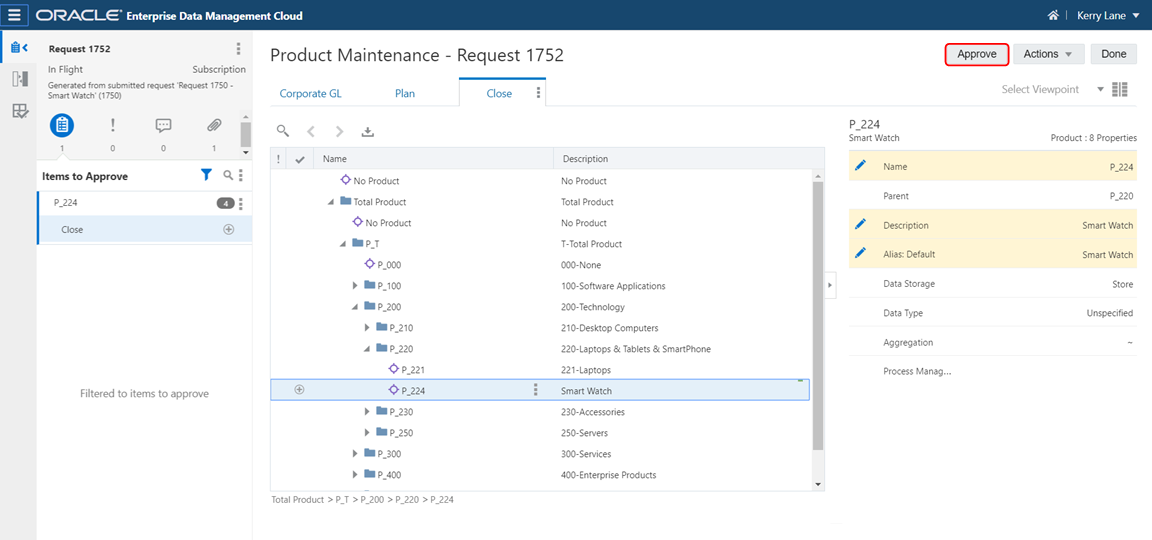Select the Close viewpoint request item
This screenshot has height=540, width=1152.
point(144,229)
